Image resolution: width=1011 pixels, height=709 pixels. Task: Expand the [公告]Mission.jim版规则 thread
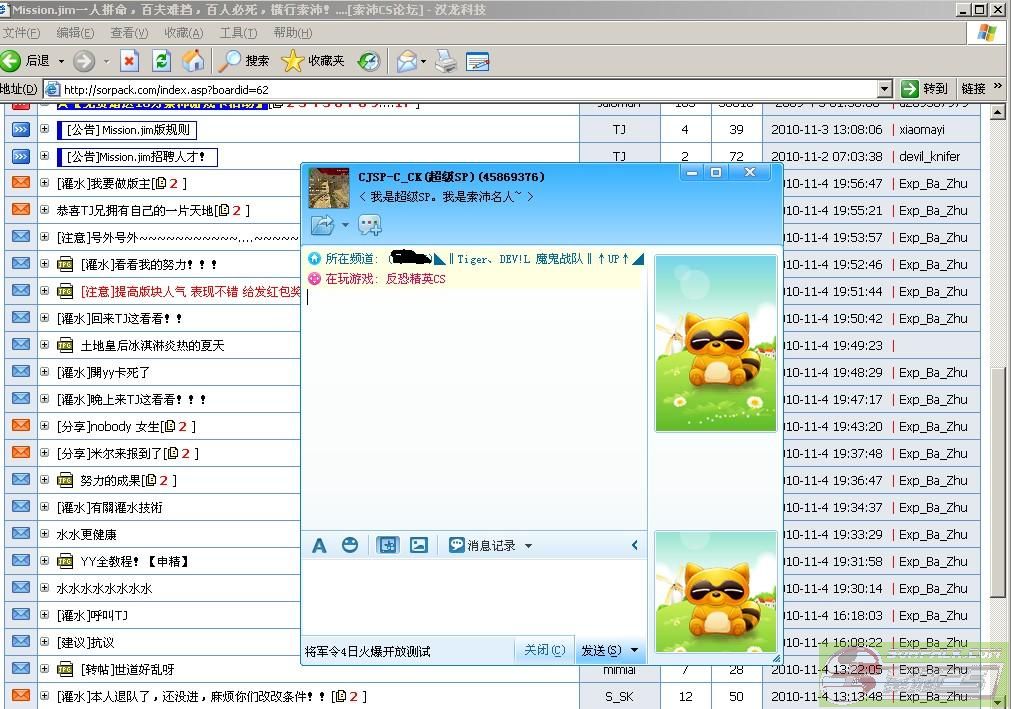point(45,129)
